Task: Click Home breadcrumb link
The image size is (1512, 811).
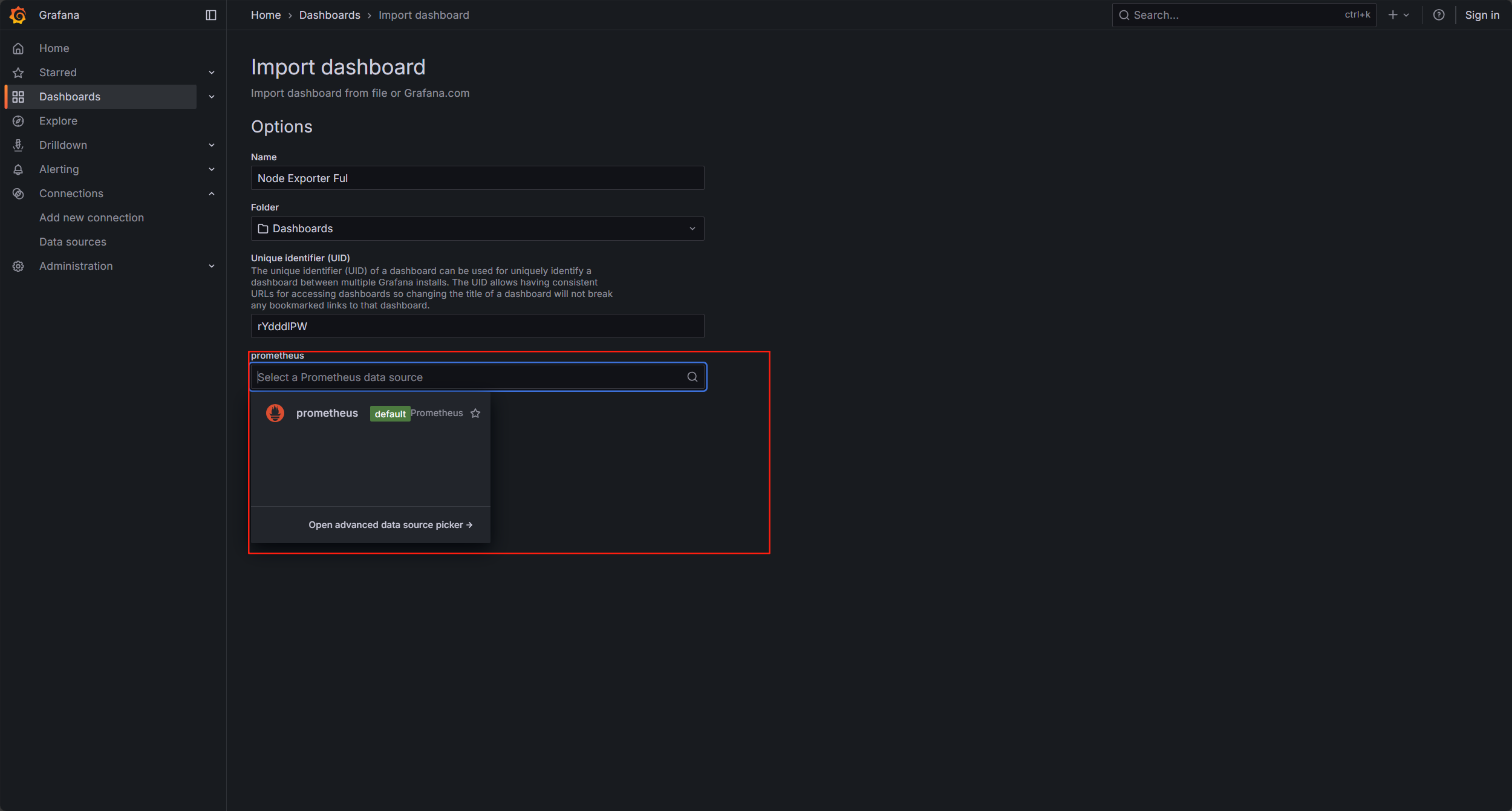Action: (x=266, y=15)
